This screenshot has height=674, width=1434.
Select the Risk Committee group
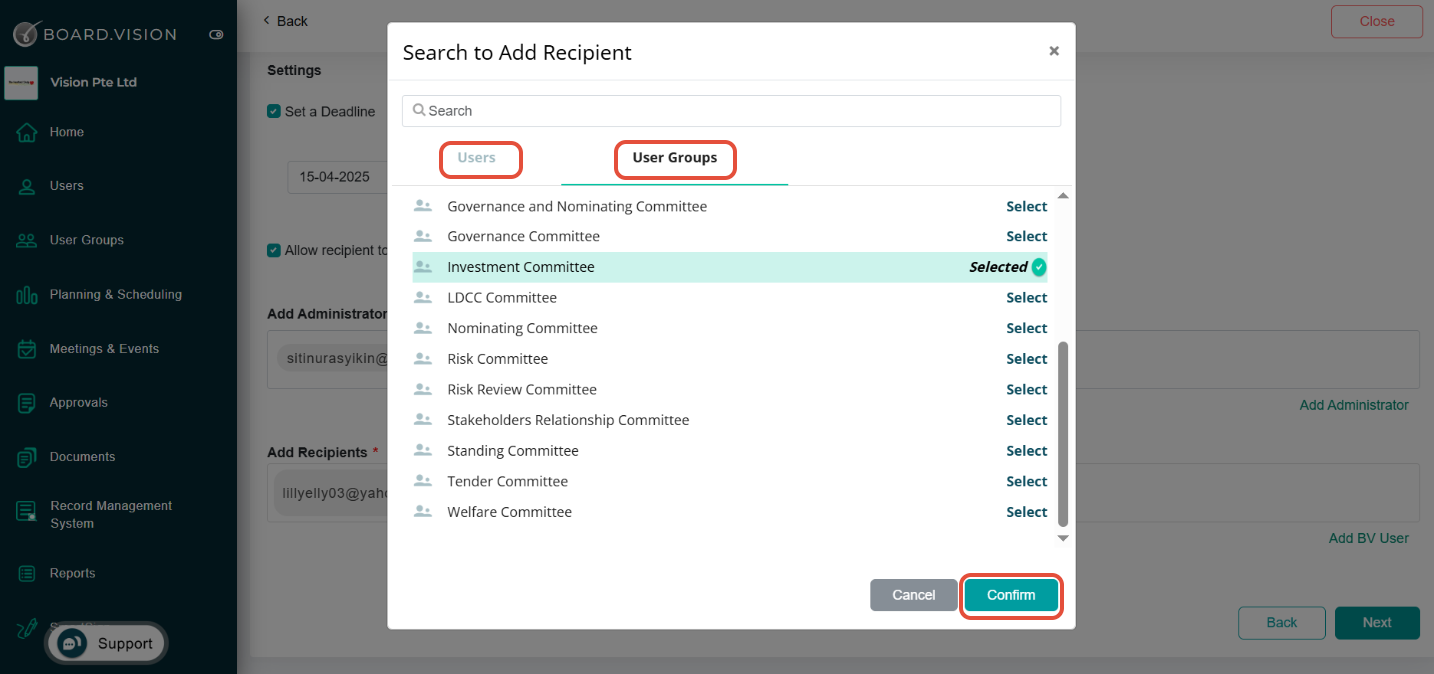pos(1027,359)
